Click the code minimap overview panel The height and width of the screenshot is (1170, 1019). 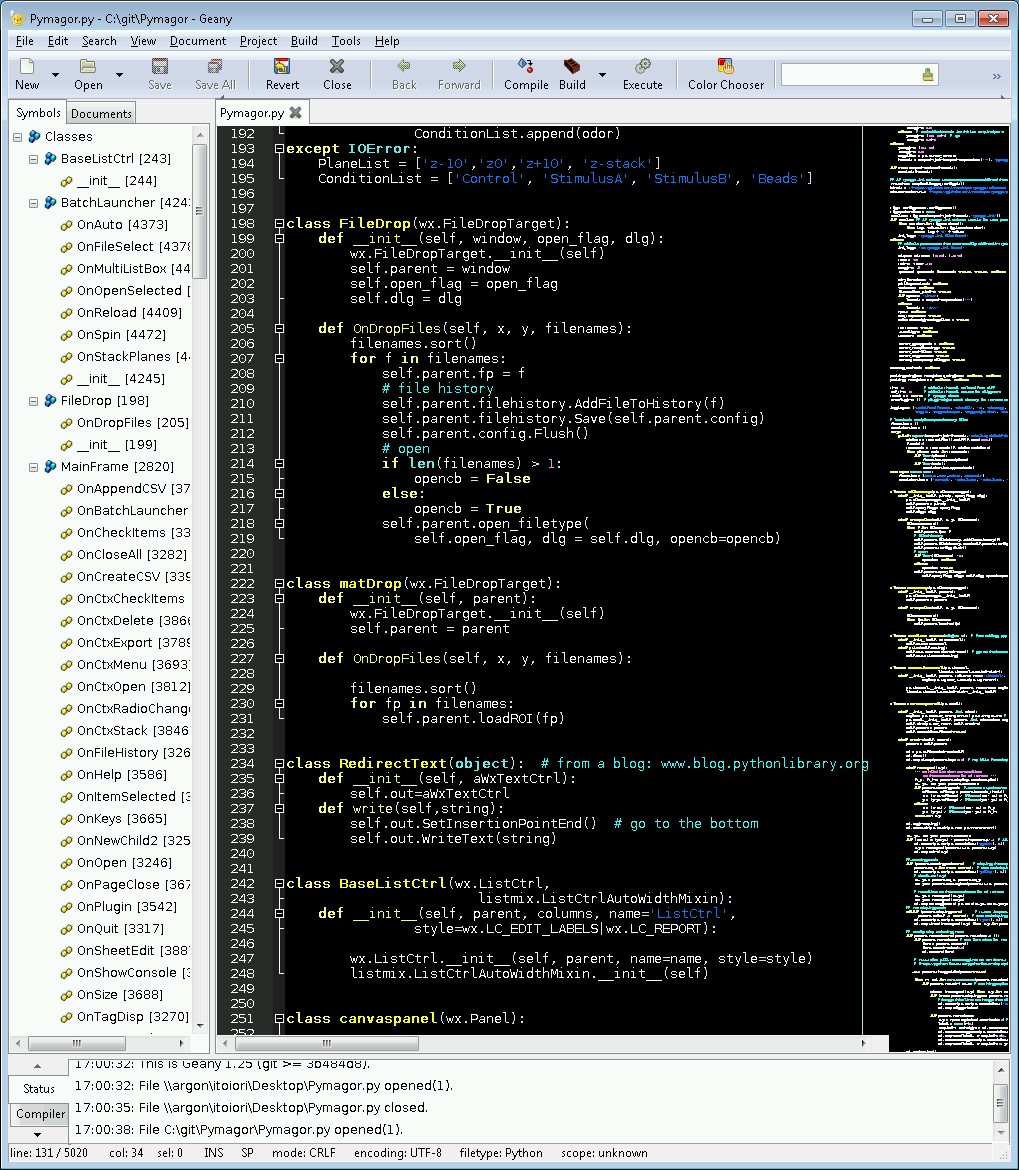(949, 588)
